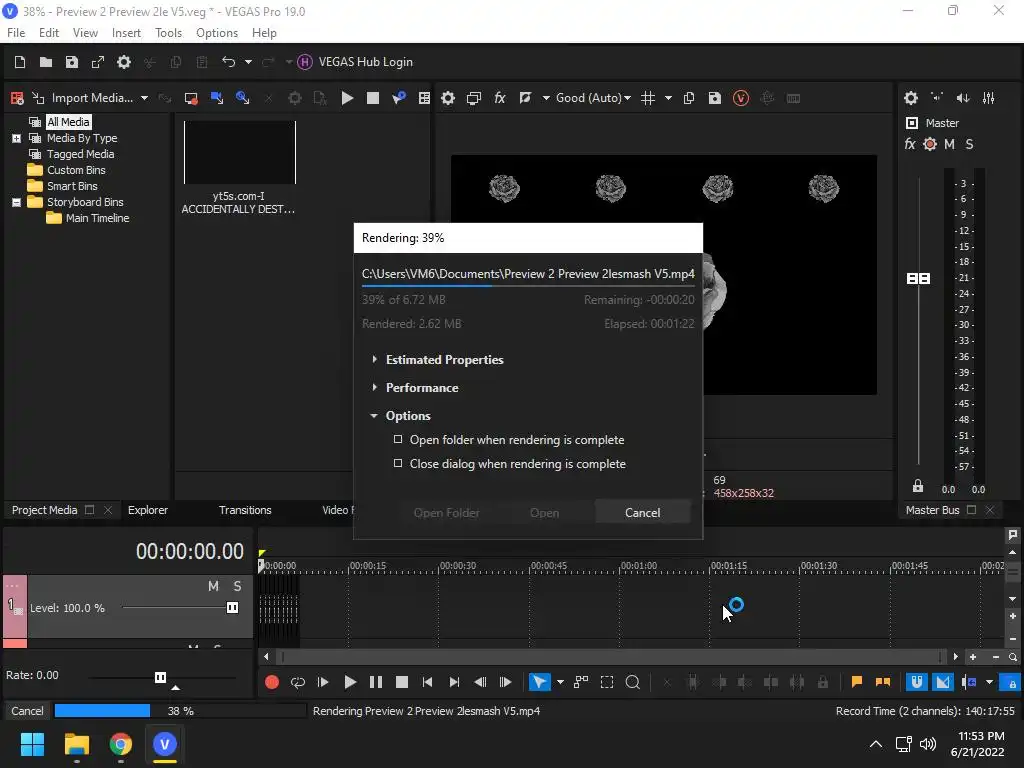Image resolution: width=1024 pixels, height=768 pixels.
Task: Open Import Media dropdown arrow
Action: 144,98
